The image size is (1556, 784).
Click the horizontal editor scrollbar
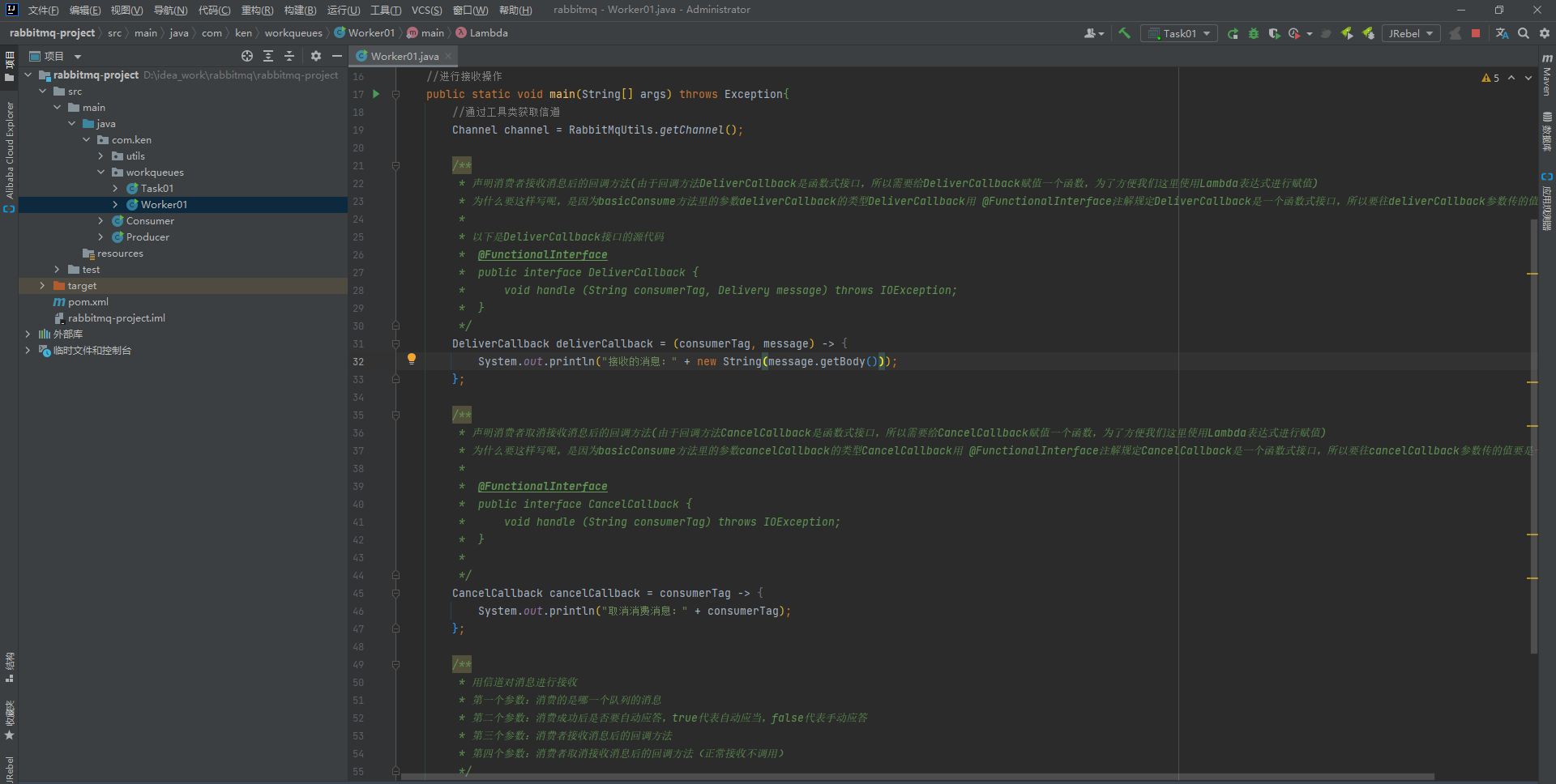tap(917, 777)
